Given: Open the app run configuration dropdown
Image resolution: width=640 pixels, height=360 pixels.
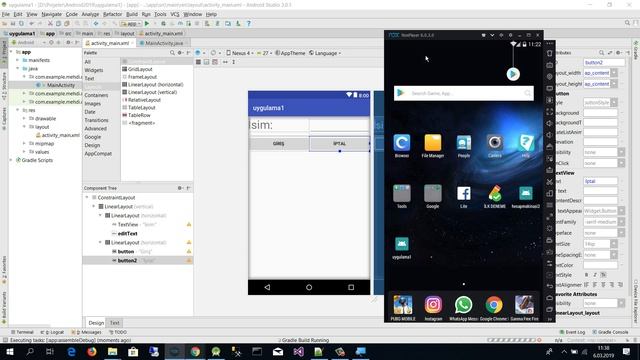Looking at the screenshot, I should [131, 24].
